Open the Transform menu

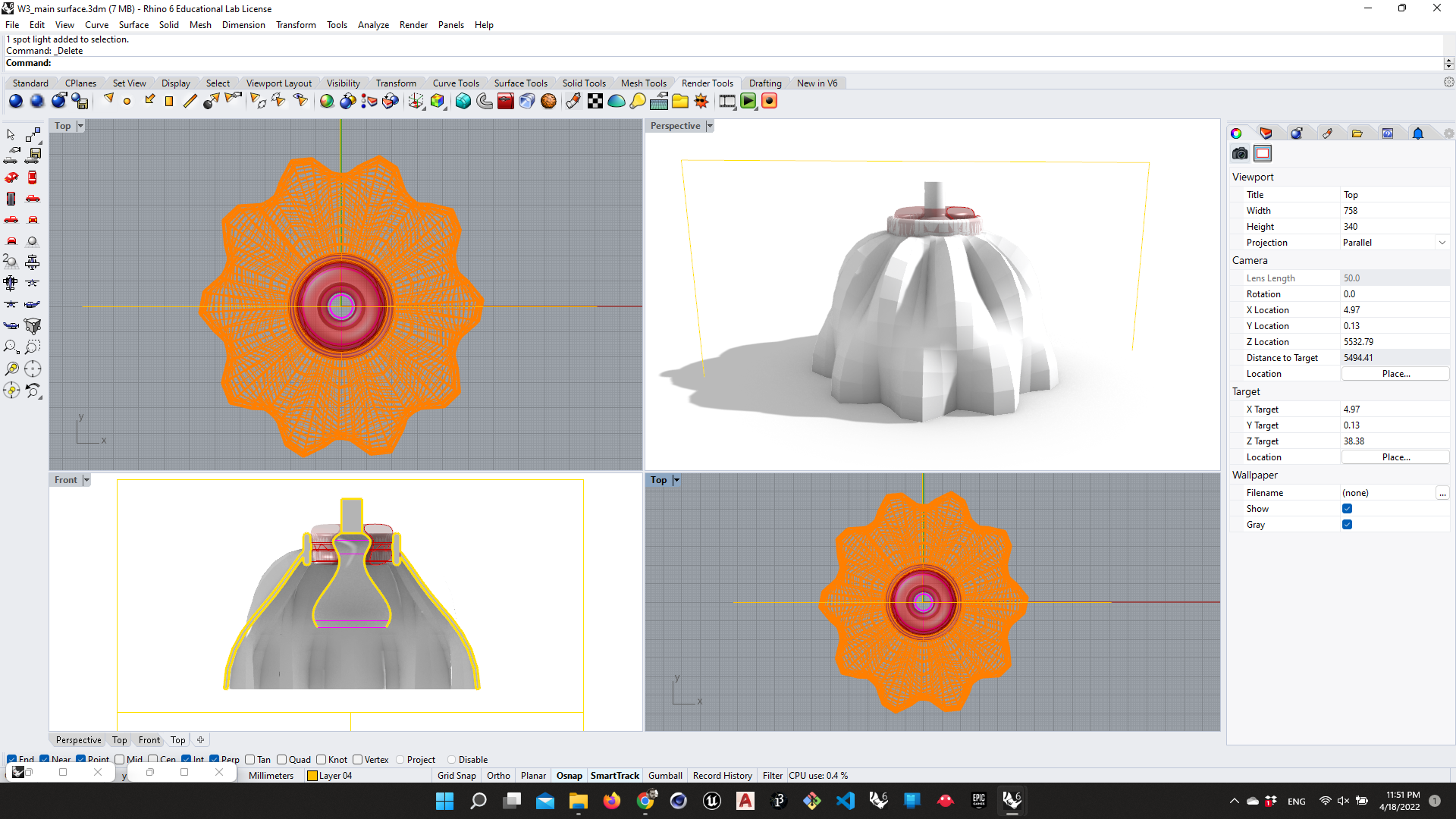point(296,24)
